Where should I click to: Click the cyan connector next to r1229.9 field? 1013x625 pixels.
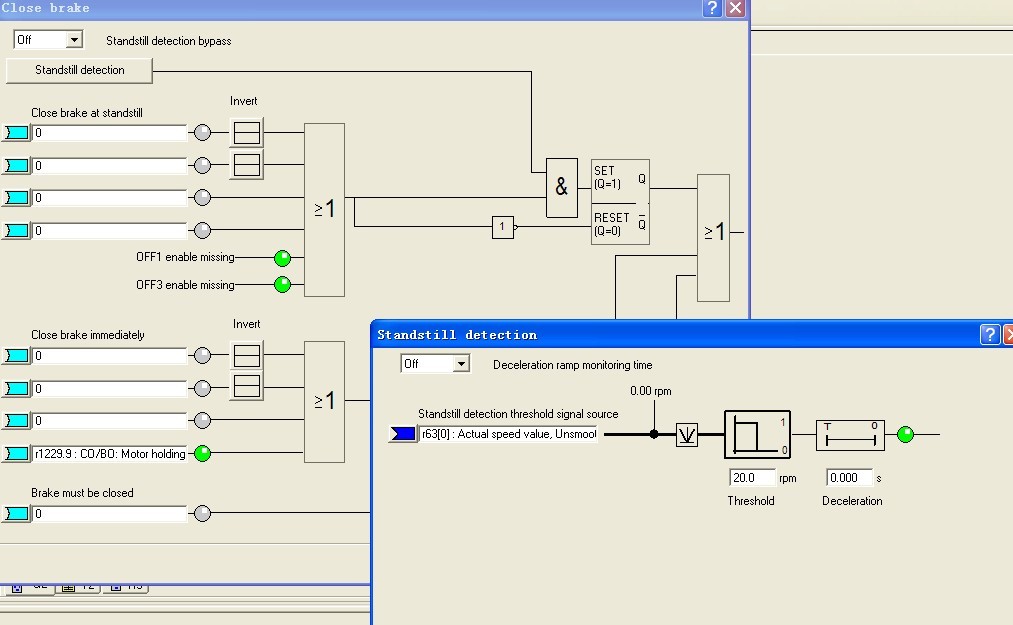[x=16, y=453]
